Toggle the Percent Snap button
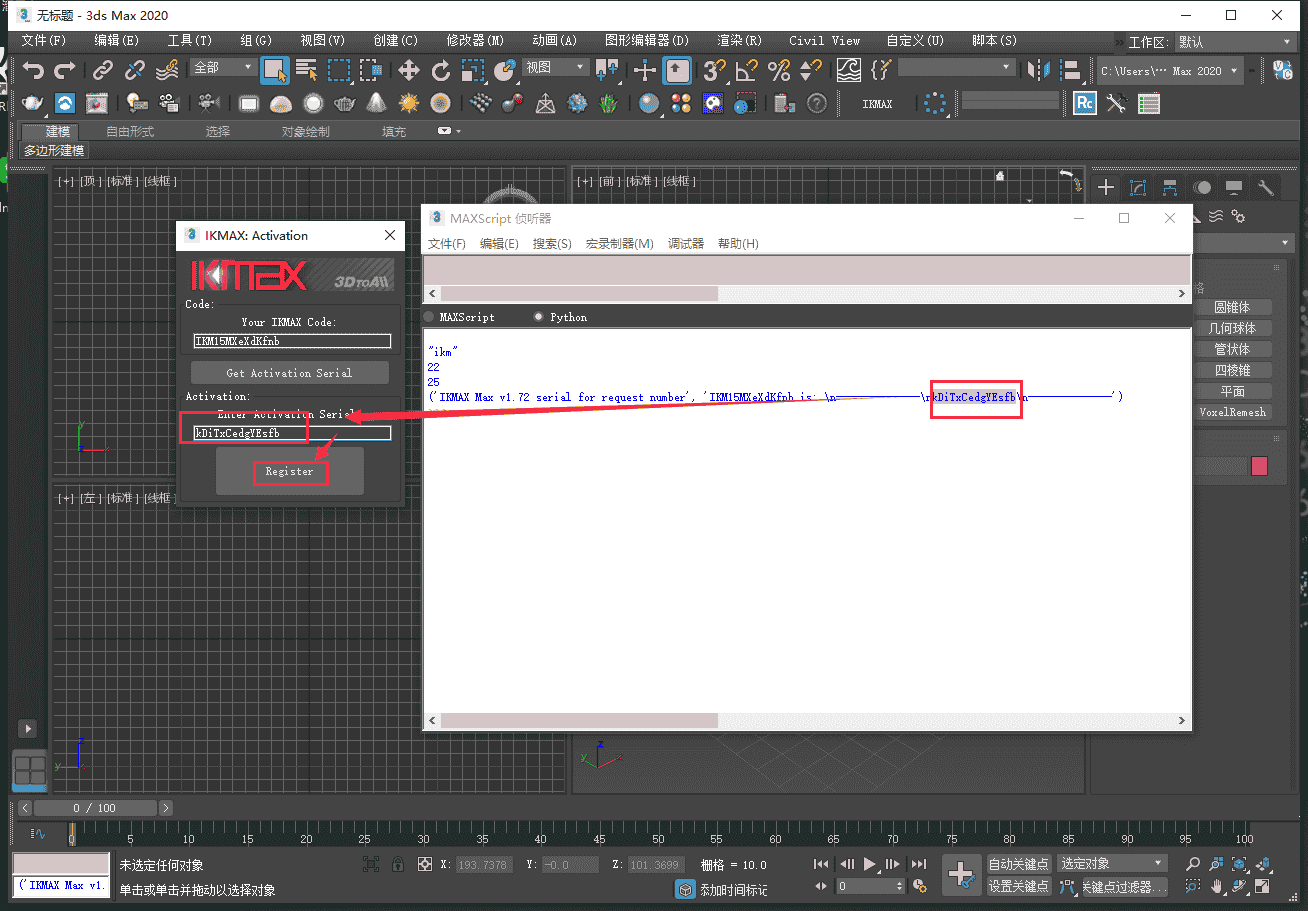 pos(778,70)
